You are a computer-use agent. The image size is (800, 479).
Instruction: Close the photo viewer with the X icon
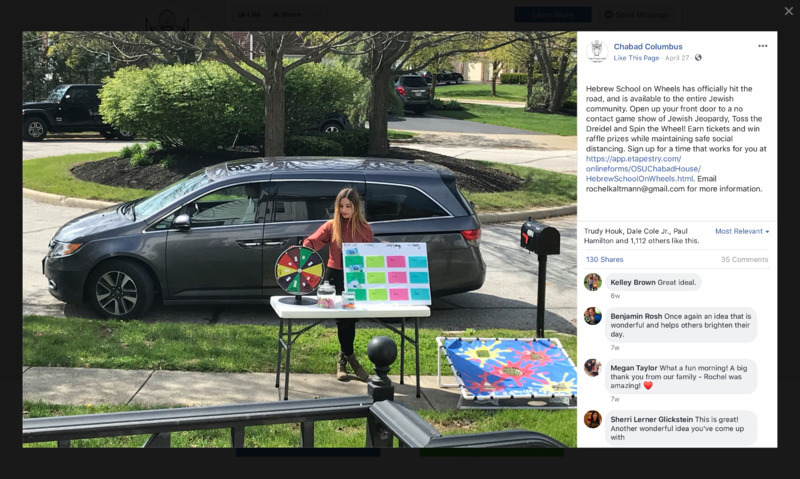point(788,11)
